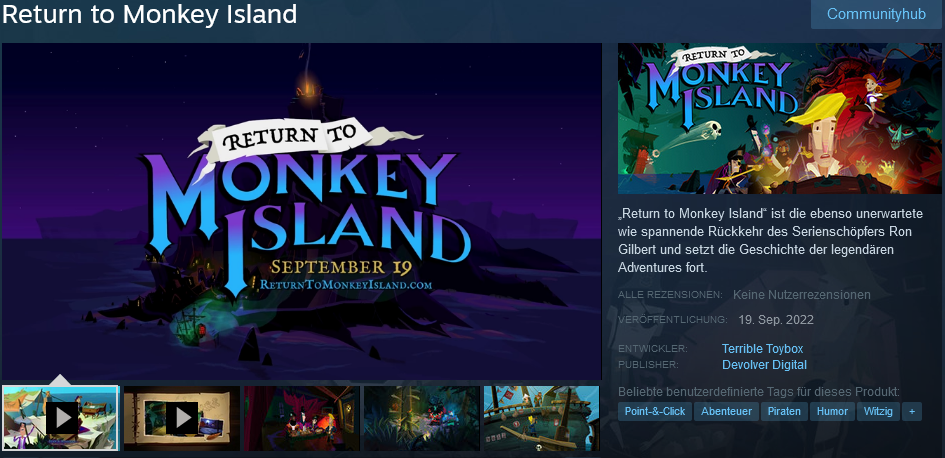Select the Piraten tag
The height and width of the screenshot is (458, 945).
click(x=784, y=412)
